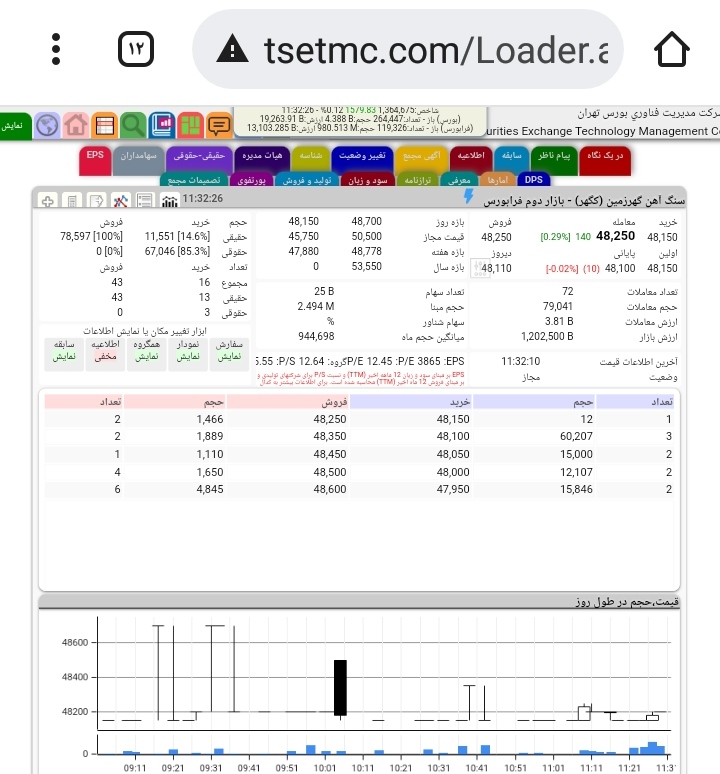Click the average monthly volume 944,698
Image resolution: width=720 pixels, height=774 pixels.
coord(316,337)
